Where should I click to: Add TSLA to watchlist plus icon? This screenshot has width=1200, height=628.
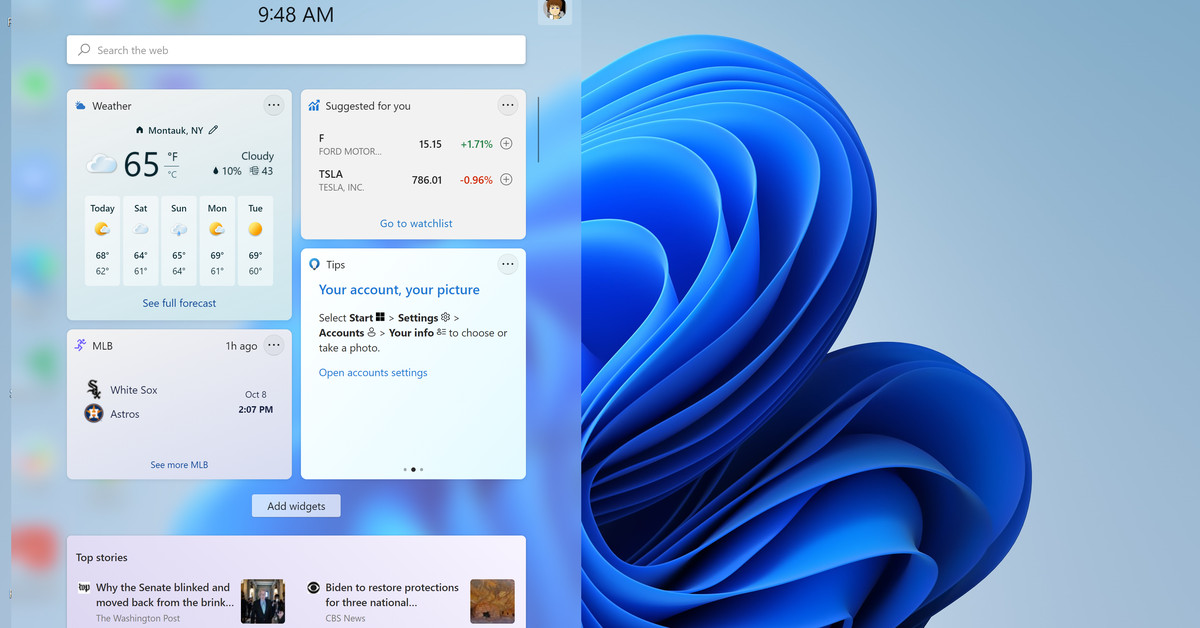point(506,180)
